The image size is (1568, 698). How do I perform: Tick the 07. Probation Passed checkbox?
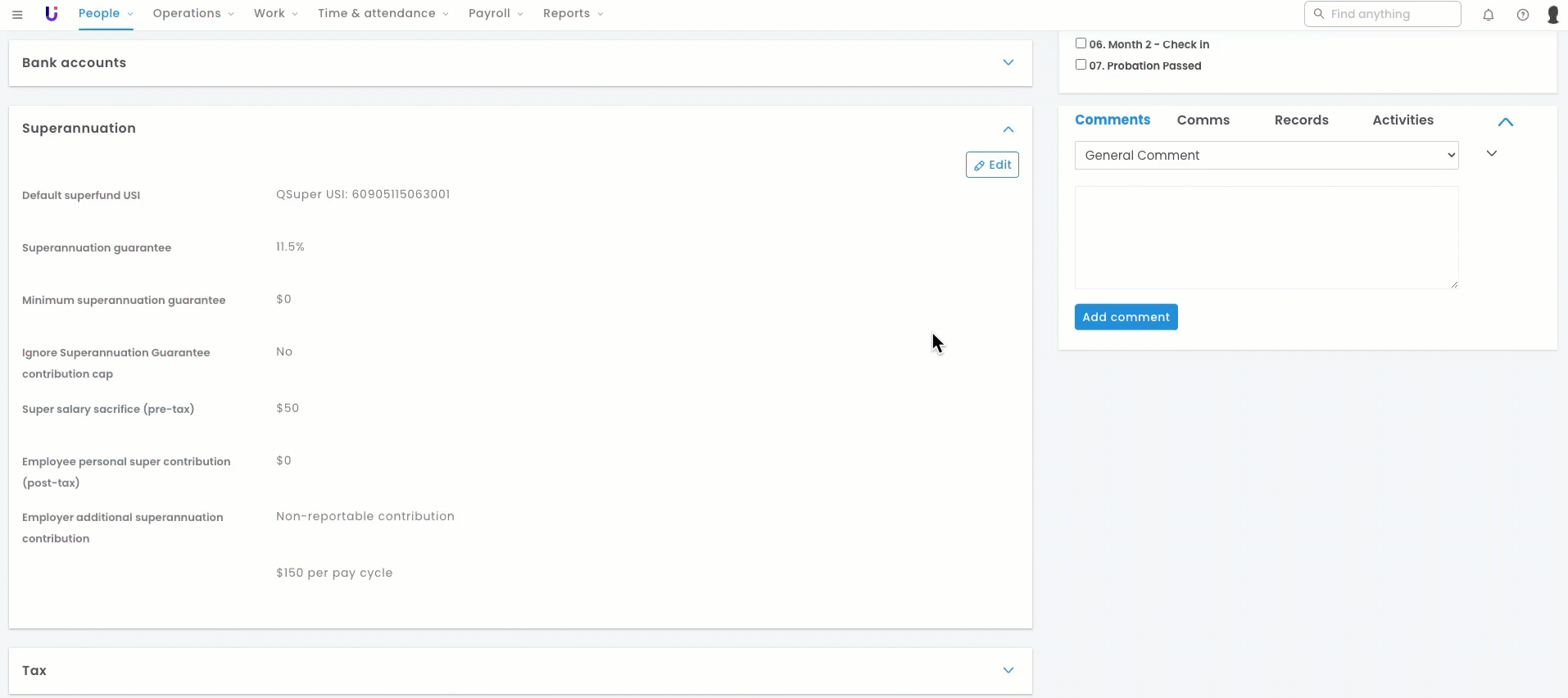(x=1081, y=65)
